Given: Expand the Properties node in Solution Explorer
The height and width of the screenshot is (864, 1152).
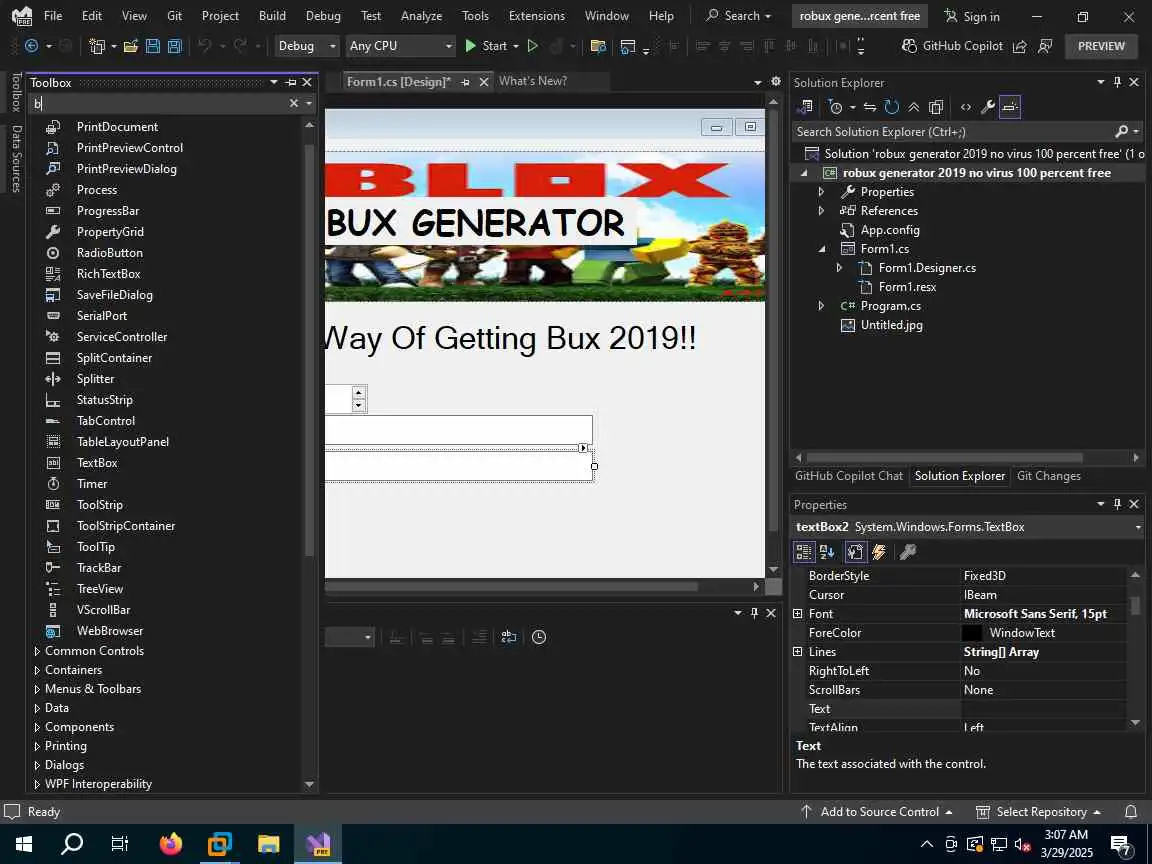Looking at the screenshot, I should click(821, 192).
